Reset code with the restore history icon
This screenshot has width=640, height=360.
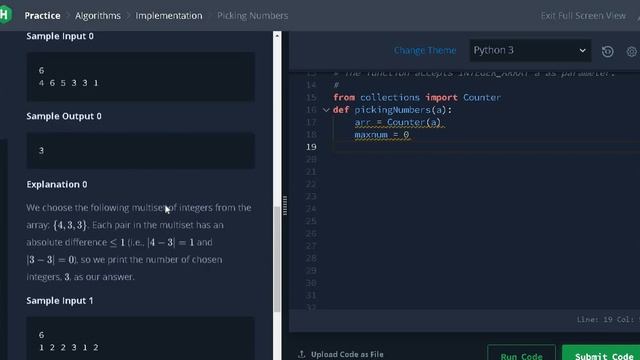[x=607, y=51]
